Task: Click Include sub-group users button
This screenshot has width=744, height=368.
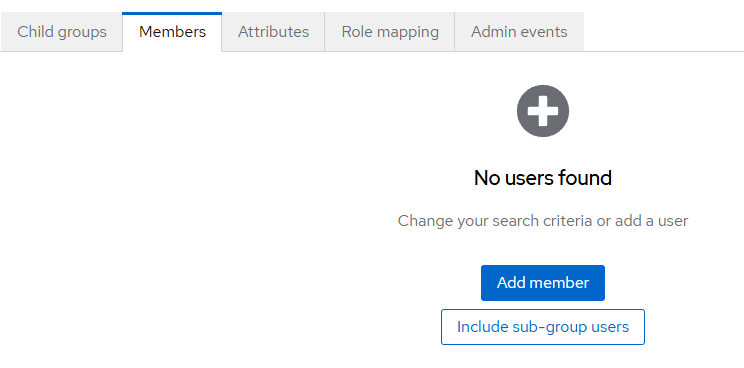Action: click(543, 327)
